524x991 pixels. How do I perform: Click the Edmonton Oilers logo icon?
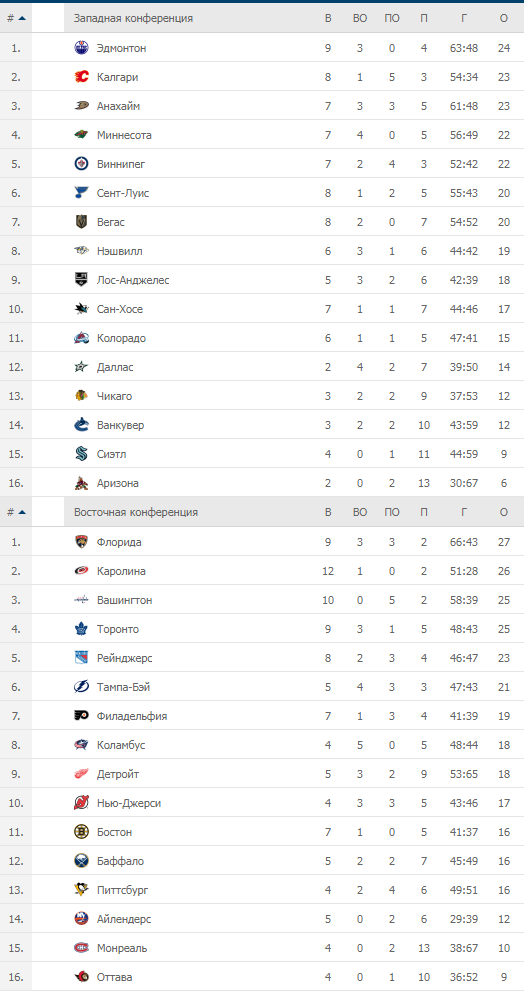click(x=82, y=48)
